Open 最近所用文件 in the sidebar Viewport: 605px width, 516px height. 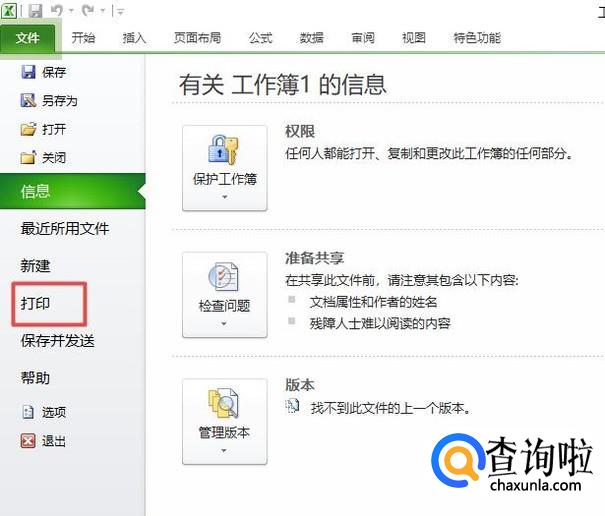tap(65, 228)
